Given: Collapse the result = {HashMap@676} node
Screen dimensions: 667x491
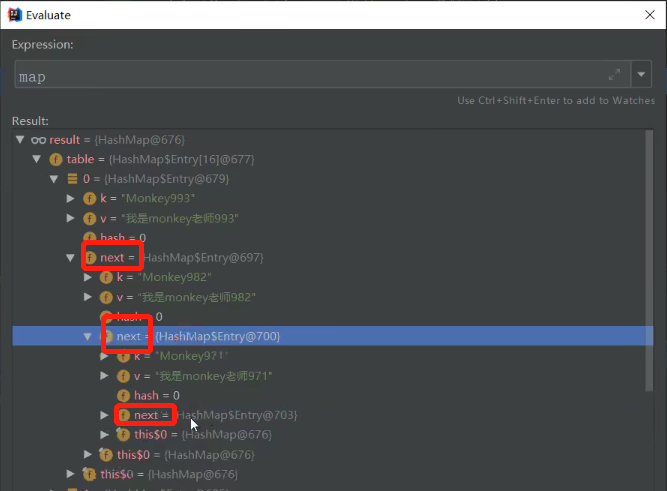Looking at the screenshot, I should coord(20,140).
